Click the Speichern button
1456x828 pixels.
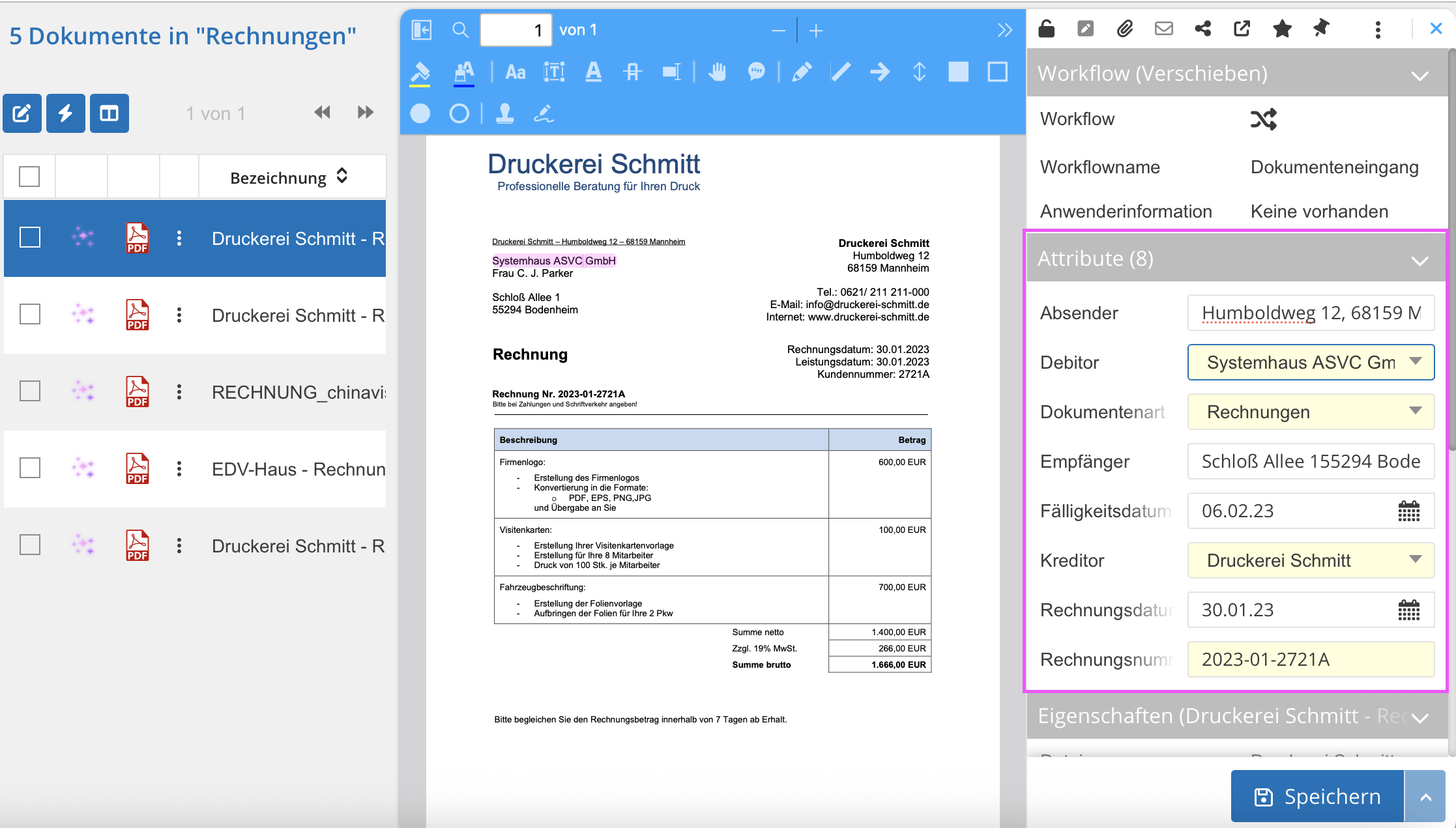1317,797
